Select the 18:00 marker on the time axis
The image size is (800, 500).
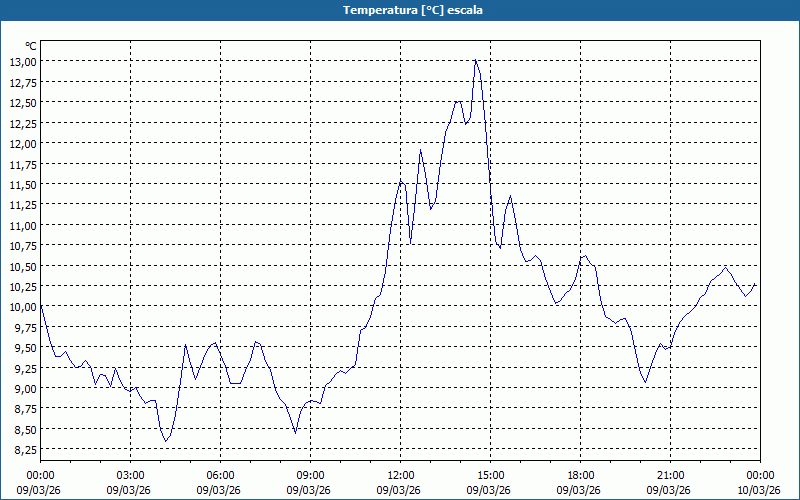tap(580, 475)
